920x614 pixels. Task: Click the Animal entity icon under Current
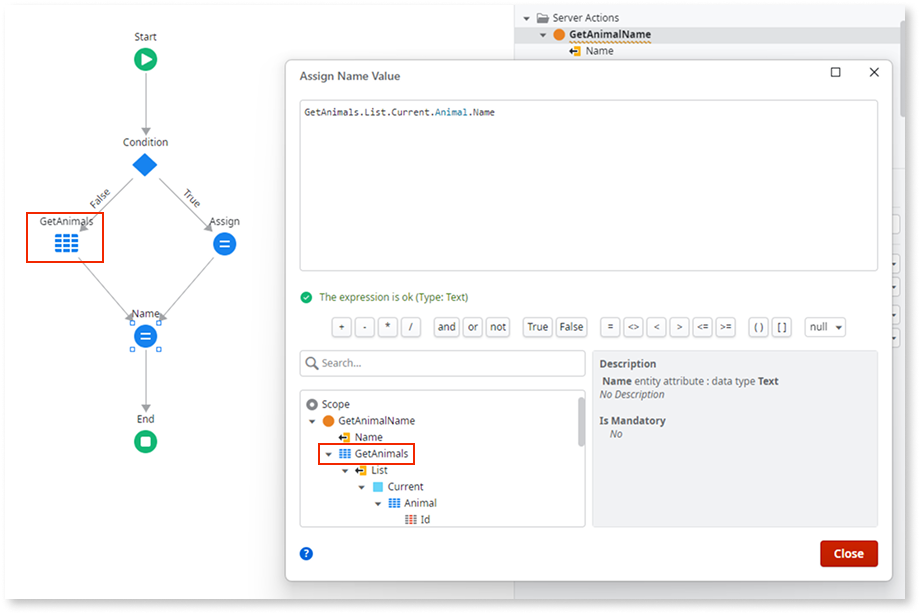tap(393, 502)
